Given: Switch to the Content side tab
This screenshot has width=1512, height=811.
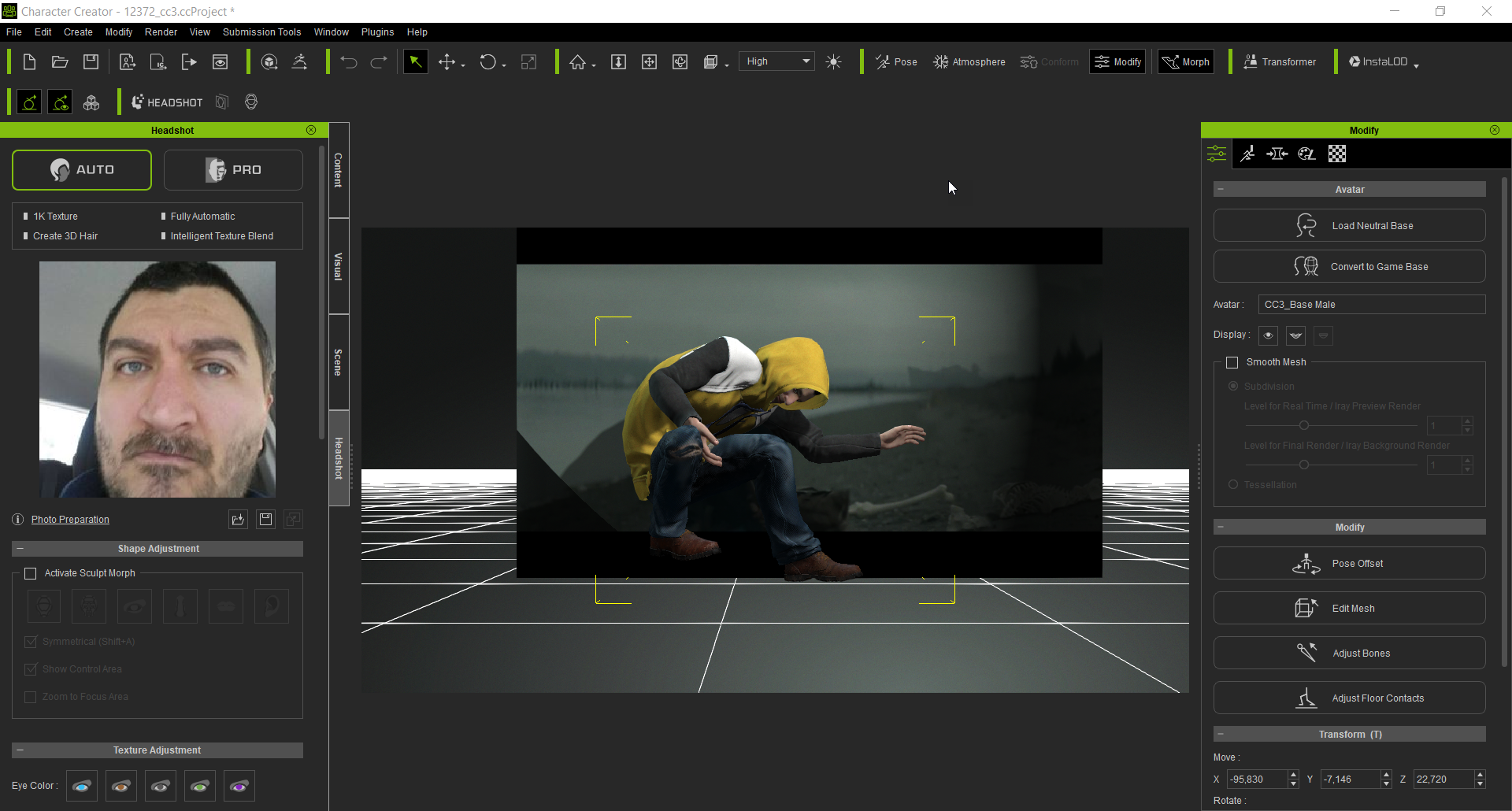Looking at the screenshot, I should (x=339, y=170).
